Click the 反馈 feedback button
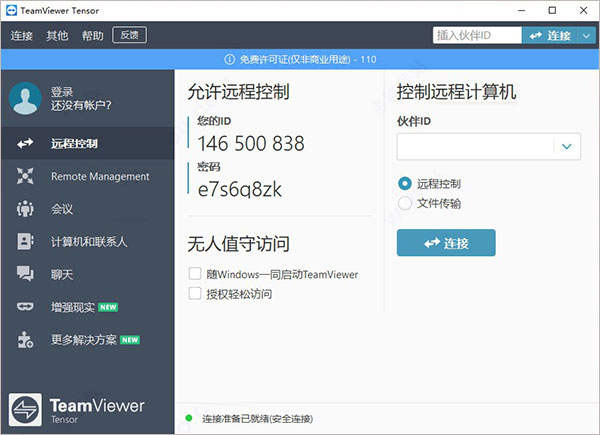 click(x=129, y=35)
